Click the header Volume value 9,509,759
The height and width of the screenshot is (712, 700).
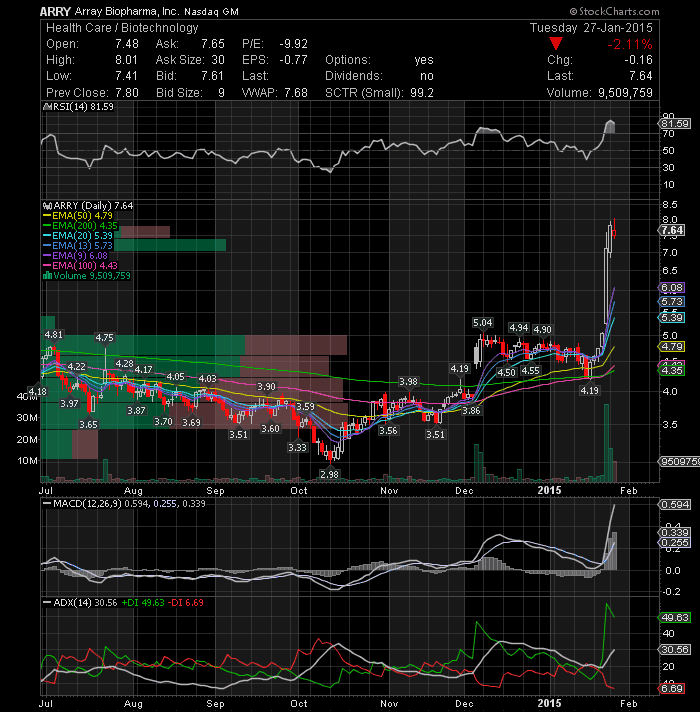[x=626, y=93]
